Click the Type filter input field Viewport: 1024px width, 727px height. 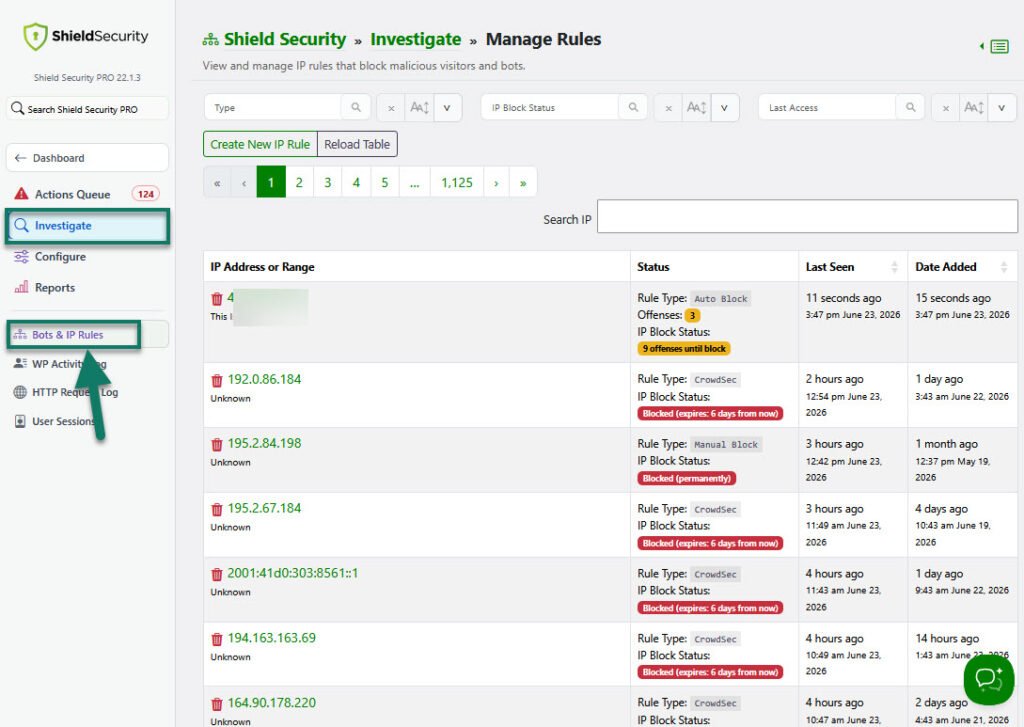tap(273, 107)
